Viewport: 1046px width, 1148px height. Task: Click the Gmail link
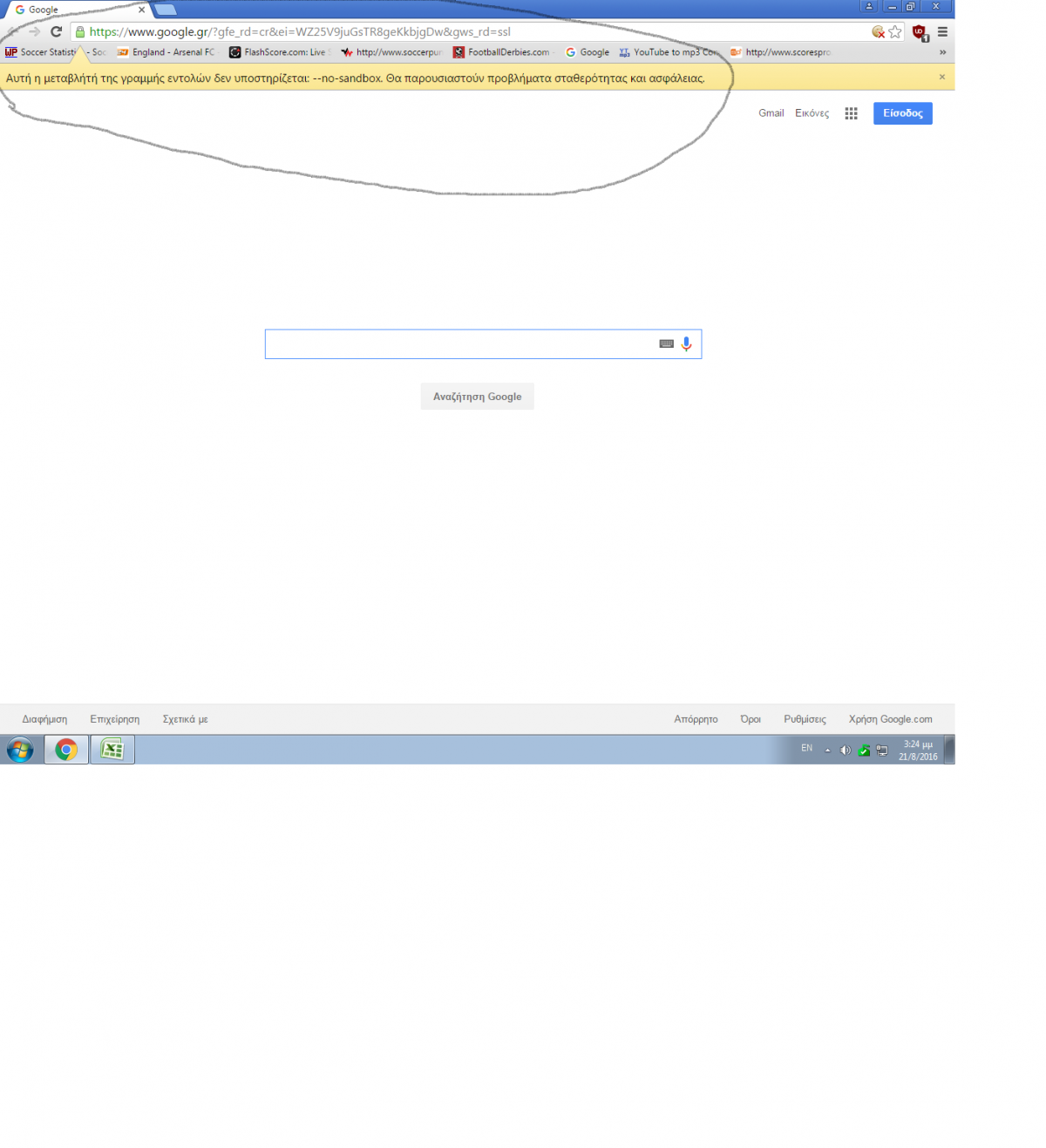(771, 113)
